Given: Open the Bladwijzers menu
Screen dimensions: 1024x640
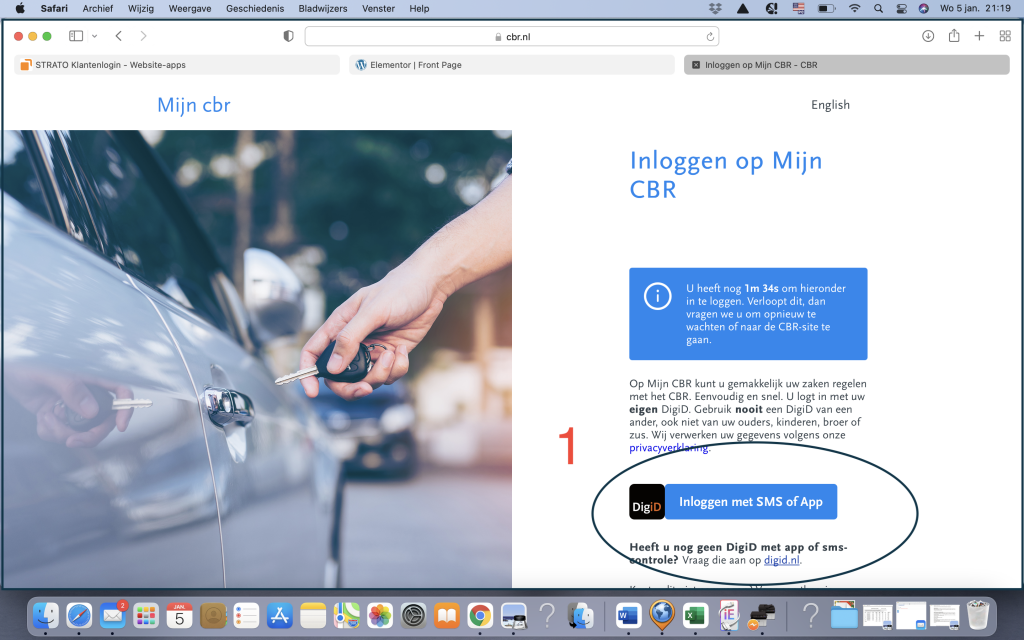Looking at the screenshot, I should tap(323, 8).
